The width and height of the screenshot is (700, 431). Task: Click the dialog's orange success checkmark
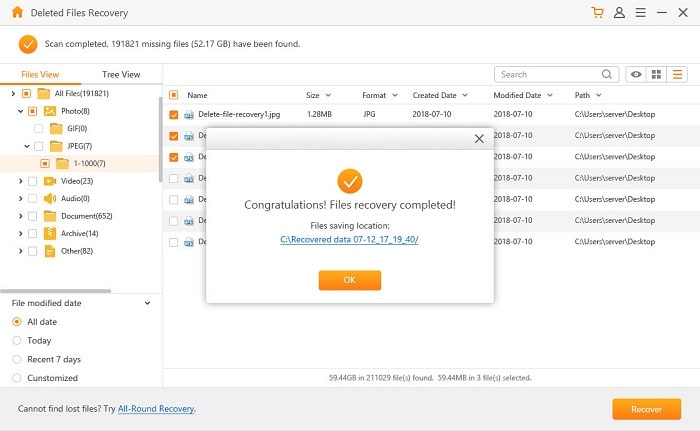350,181
